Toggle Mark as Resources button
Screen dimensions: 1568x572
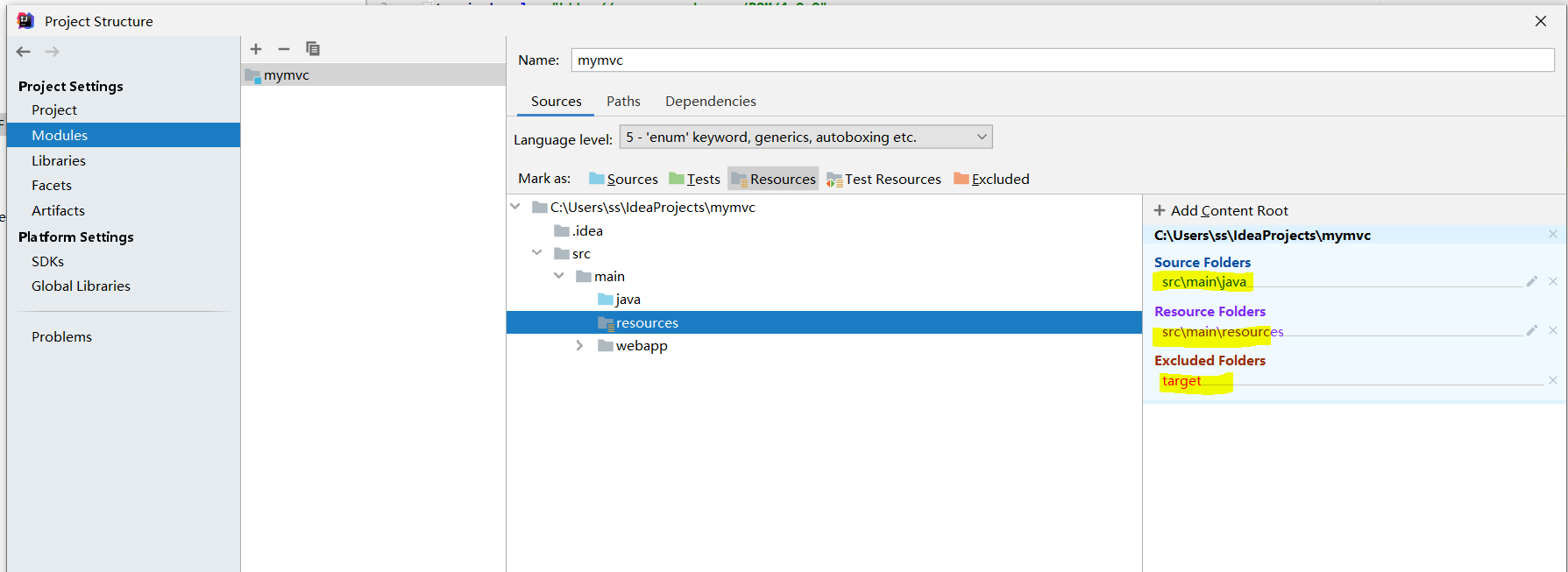(x=773, y=179)
